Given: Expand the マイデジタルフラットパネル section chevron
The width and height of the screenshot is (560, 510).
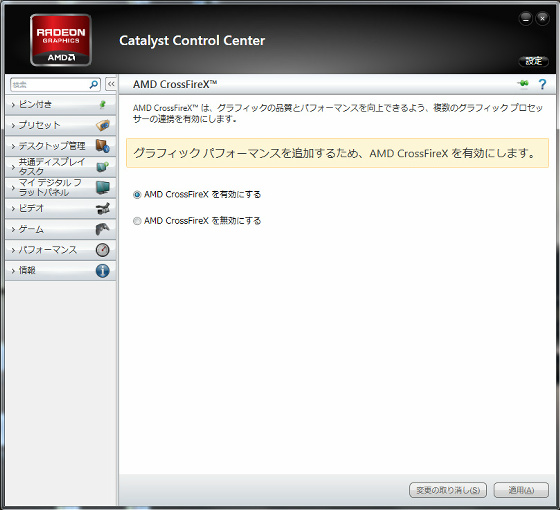Looking at the screenshot, I should (13, 188).
